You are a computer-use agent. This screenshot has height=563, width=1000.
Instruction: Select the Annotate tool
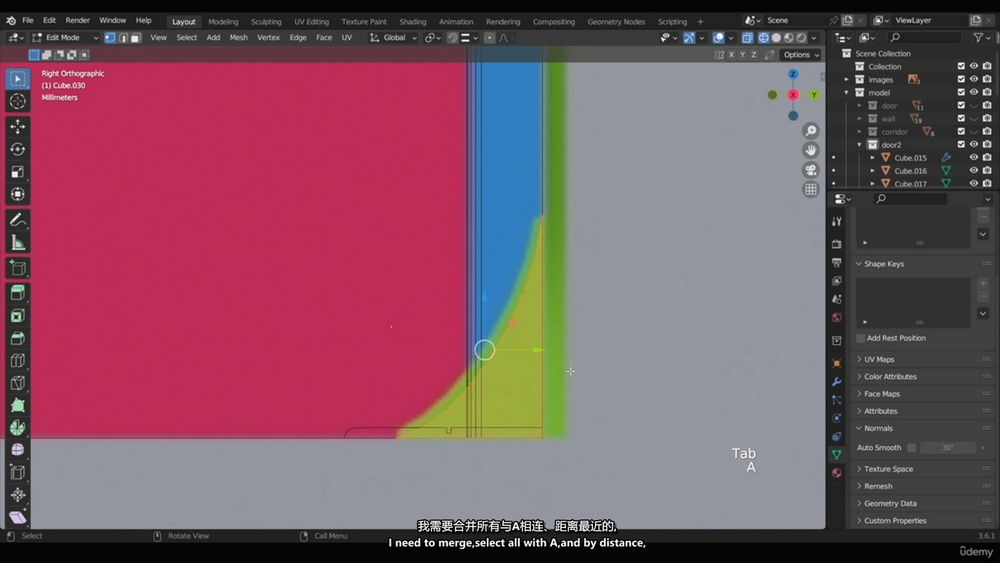pos(17,220)
